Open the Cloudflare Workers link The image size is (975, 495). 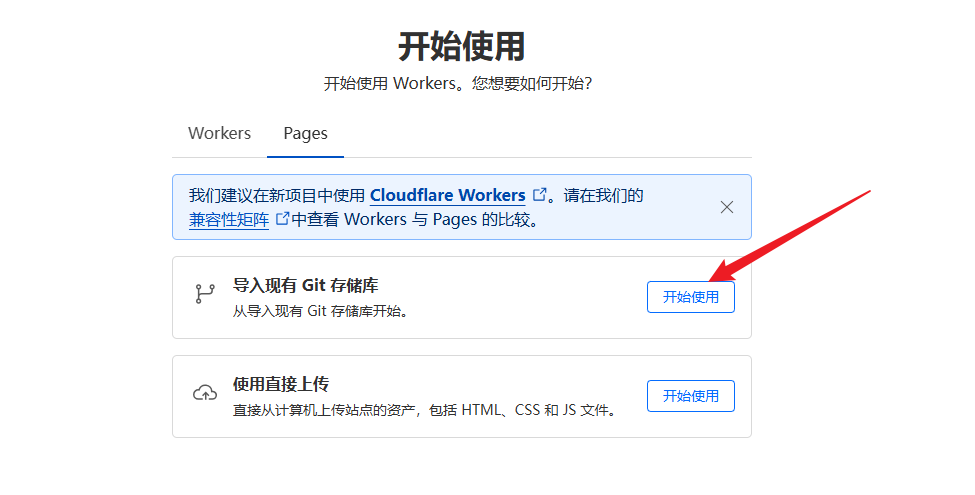tap(447, 195)
